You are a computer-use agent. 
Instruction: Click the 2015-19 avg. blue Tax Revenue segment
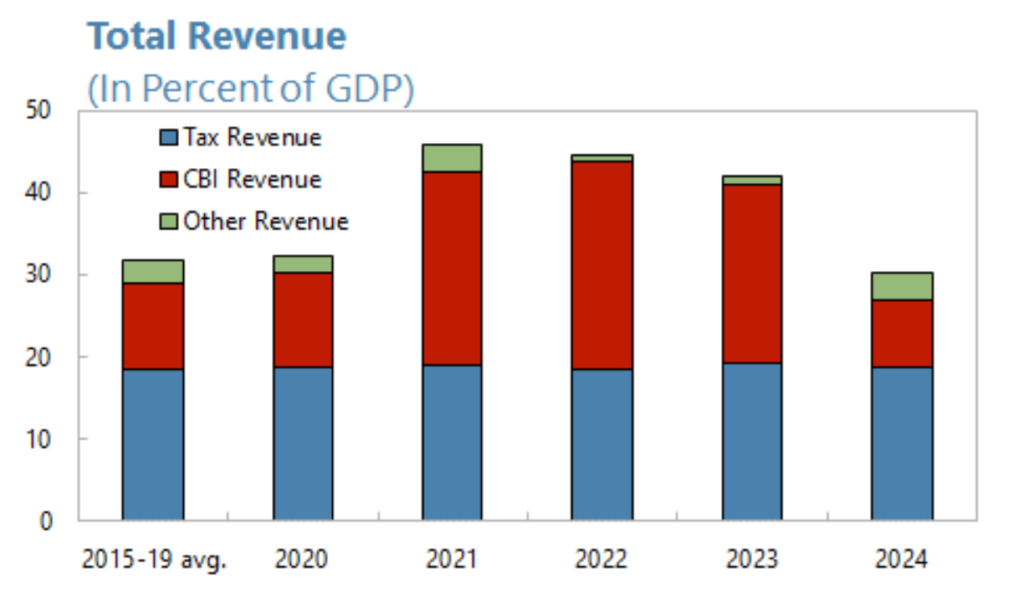tap(153, 444)
